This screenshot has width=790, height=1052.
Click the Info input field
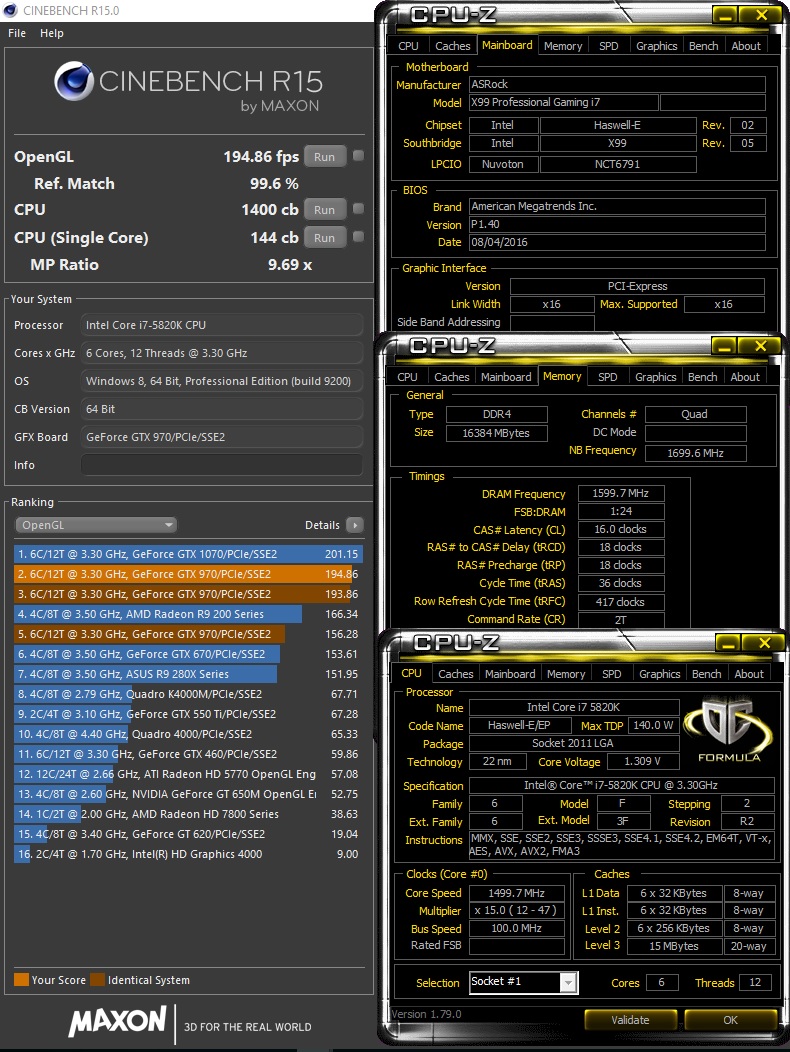[221, 465]
